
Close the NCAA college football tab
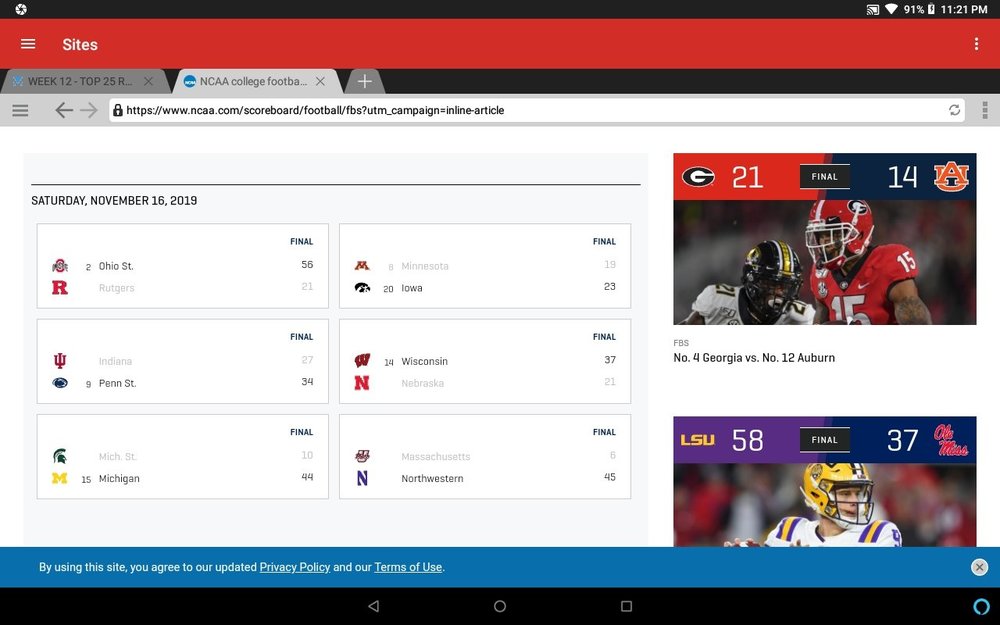(321, 82)
